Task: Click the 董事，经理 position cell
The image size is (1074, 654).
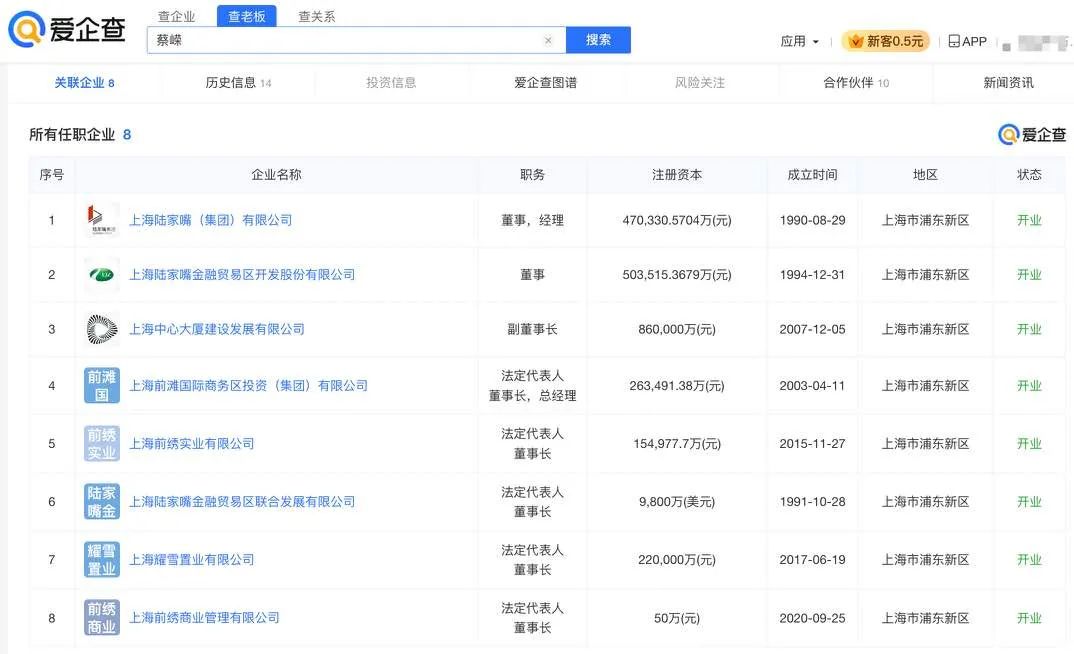Action: click(532, 221)
